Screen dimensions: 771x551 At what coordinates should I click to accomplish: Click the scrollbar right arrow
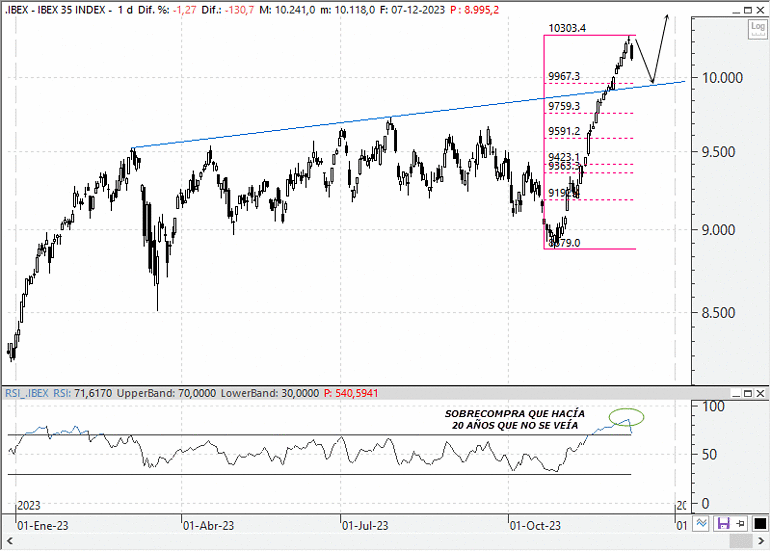click(760, 541)
